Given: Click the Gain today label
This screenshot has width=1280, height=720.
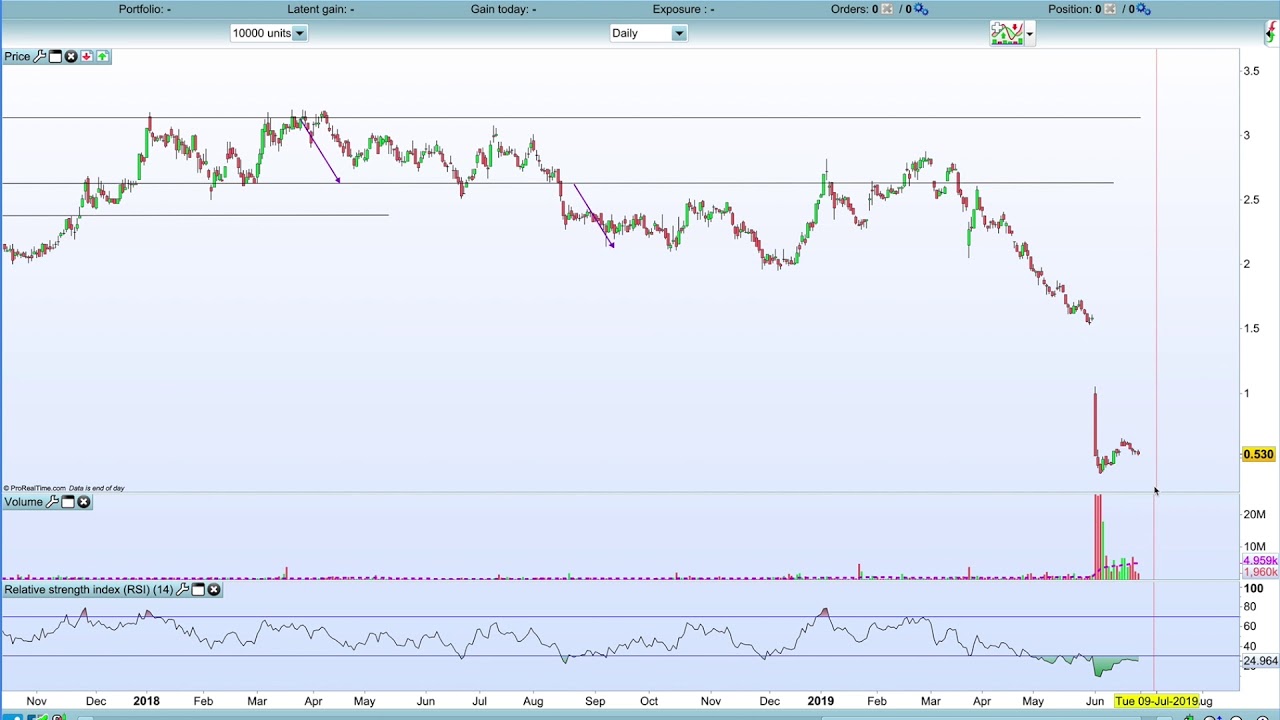Looking at the screenshot, I should pyautogui.click(x=503, y=9).
